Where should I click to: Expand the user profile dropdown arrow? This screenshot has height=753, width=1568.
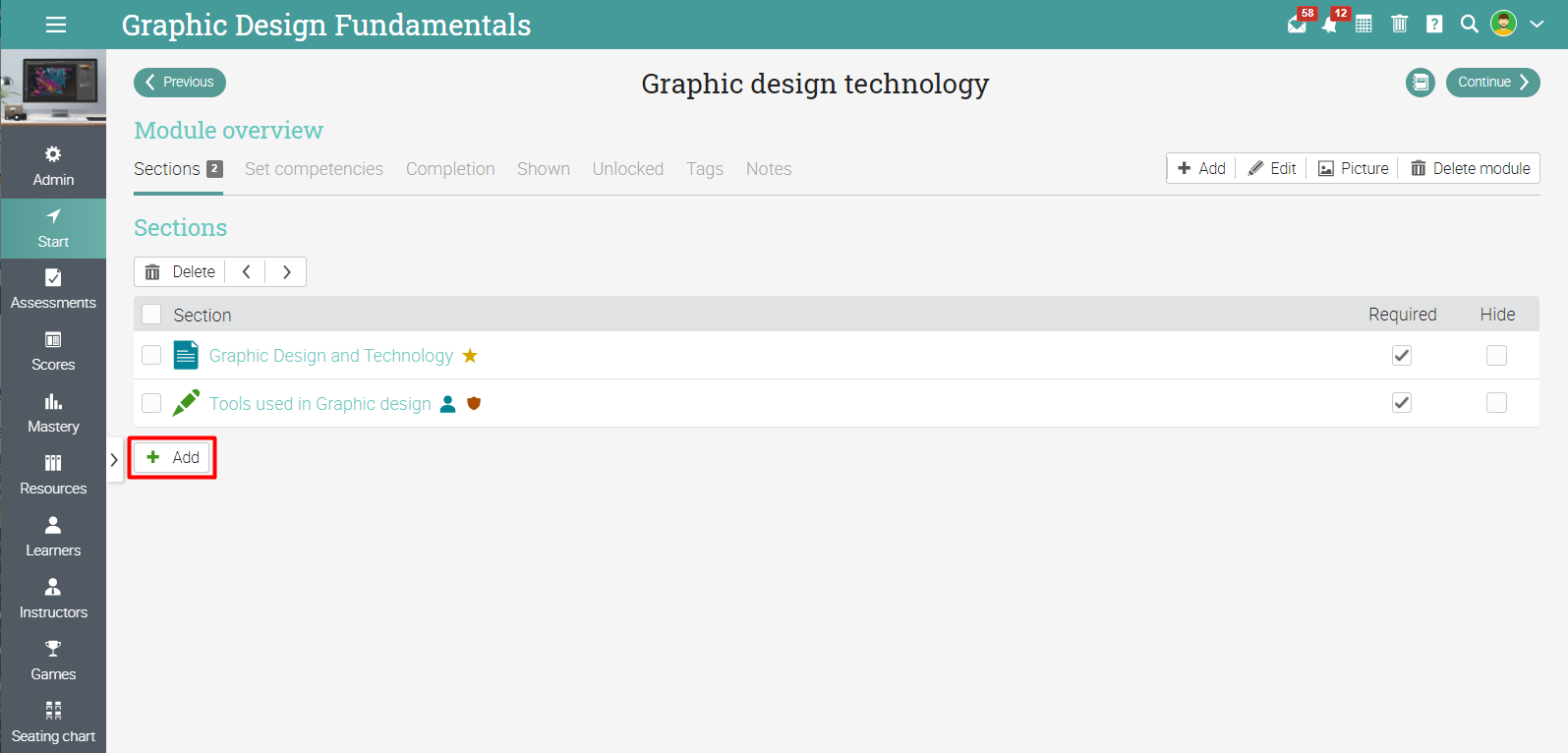[x=1537, y=25]
